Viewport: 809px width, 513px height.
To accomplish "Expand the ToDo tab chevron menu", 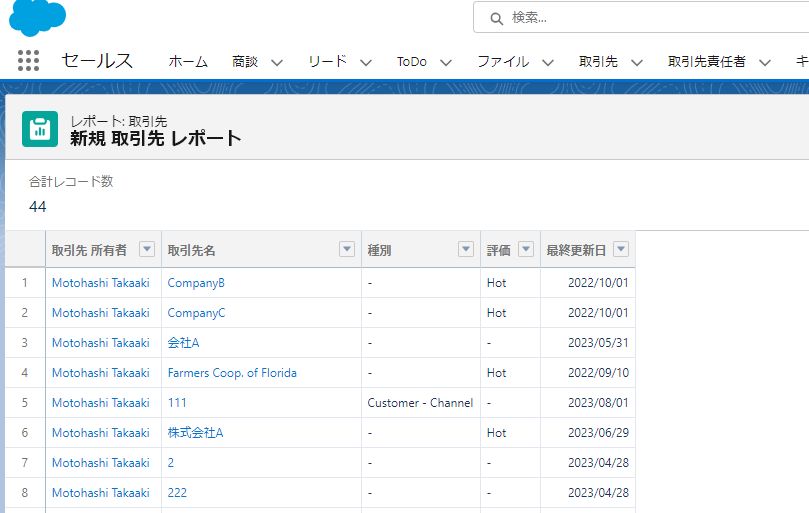I will [x=446, y=63].
